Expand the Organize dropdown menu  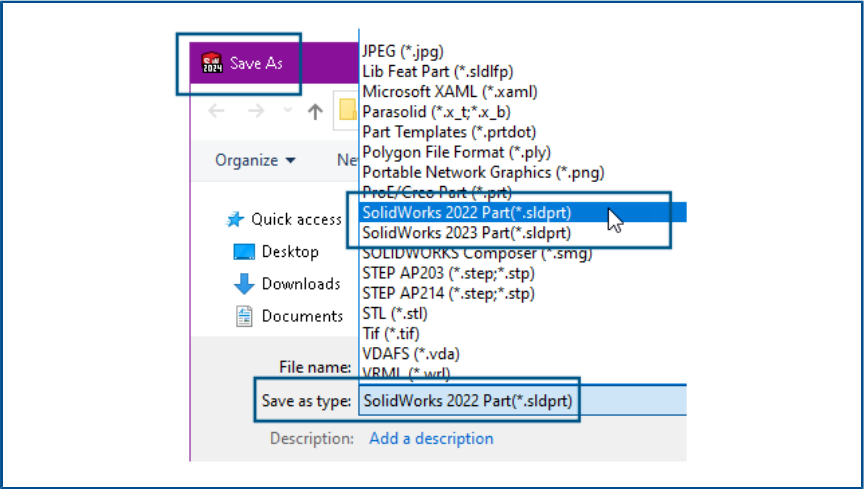(x=255, y=160)
